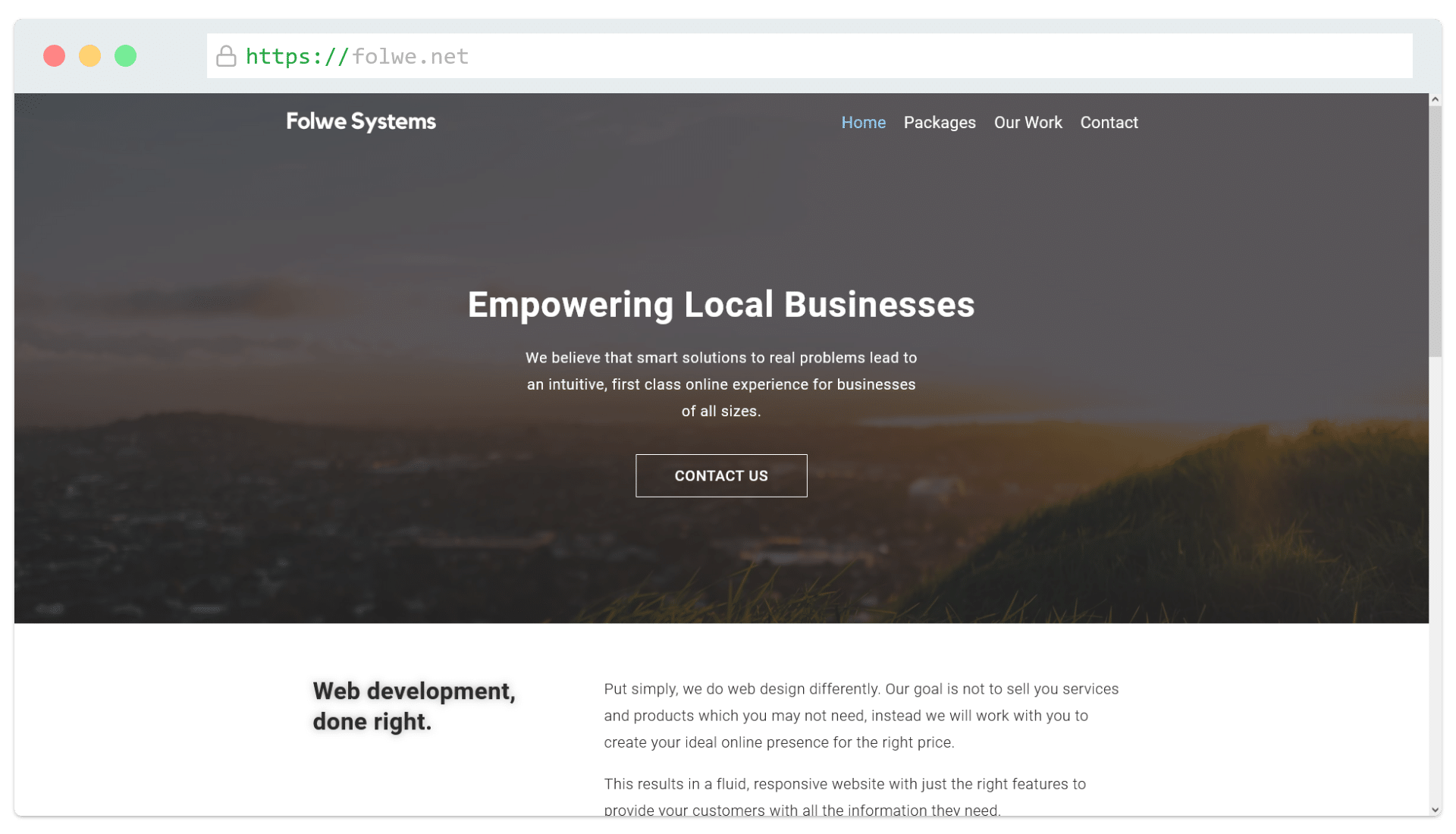
Task: Click the scrollbar up arrow
Action: click(x=1435, y=100)
